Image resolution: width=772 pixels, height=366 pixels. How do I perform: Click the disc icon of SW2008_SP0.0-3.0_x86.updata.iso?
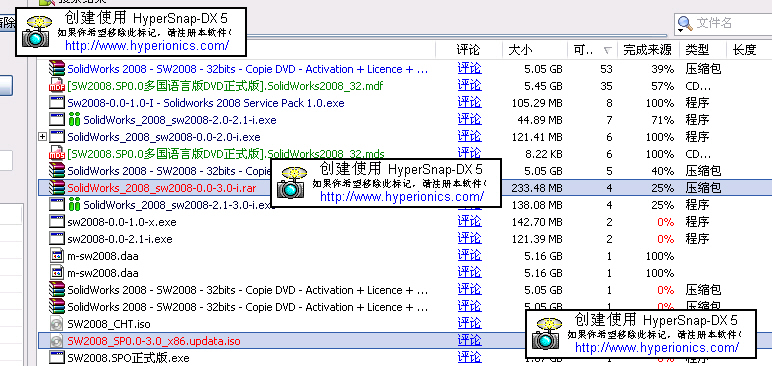pos(57,340)
